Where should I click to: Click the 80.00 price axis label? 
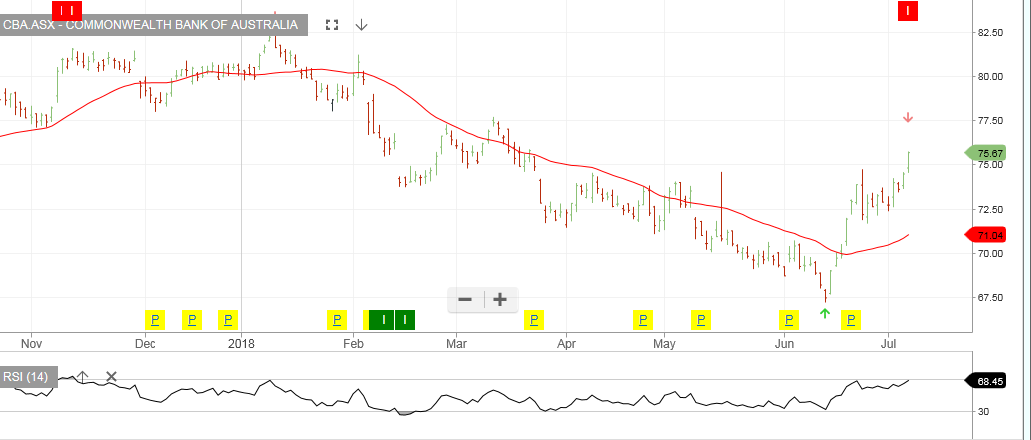click(990, 76)
